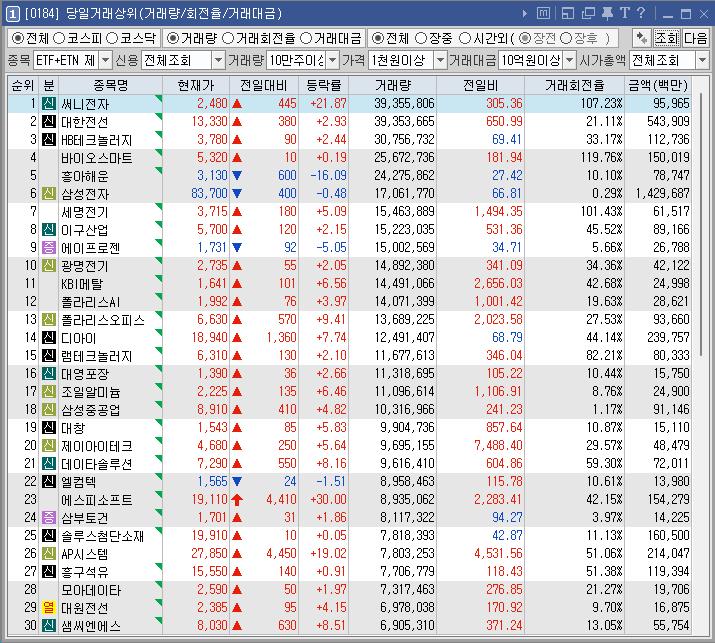Click the 신 badge for 대한전선
Image resolution: width=715 pixels, height=643 pixels.
(x=49, y=121)
